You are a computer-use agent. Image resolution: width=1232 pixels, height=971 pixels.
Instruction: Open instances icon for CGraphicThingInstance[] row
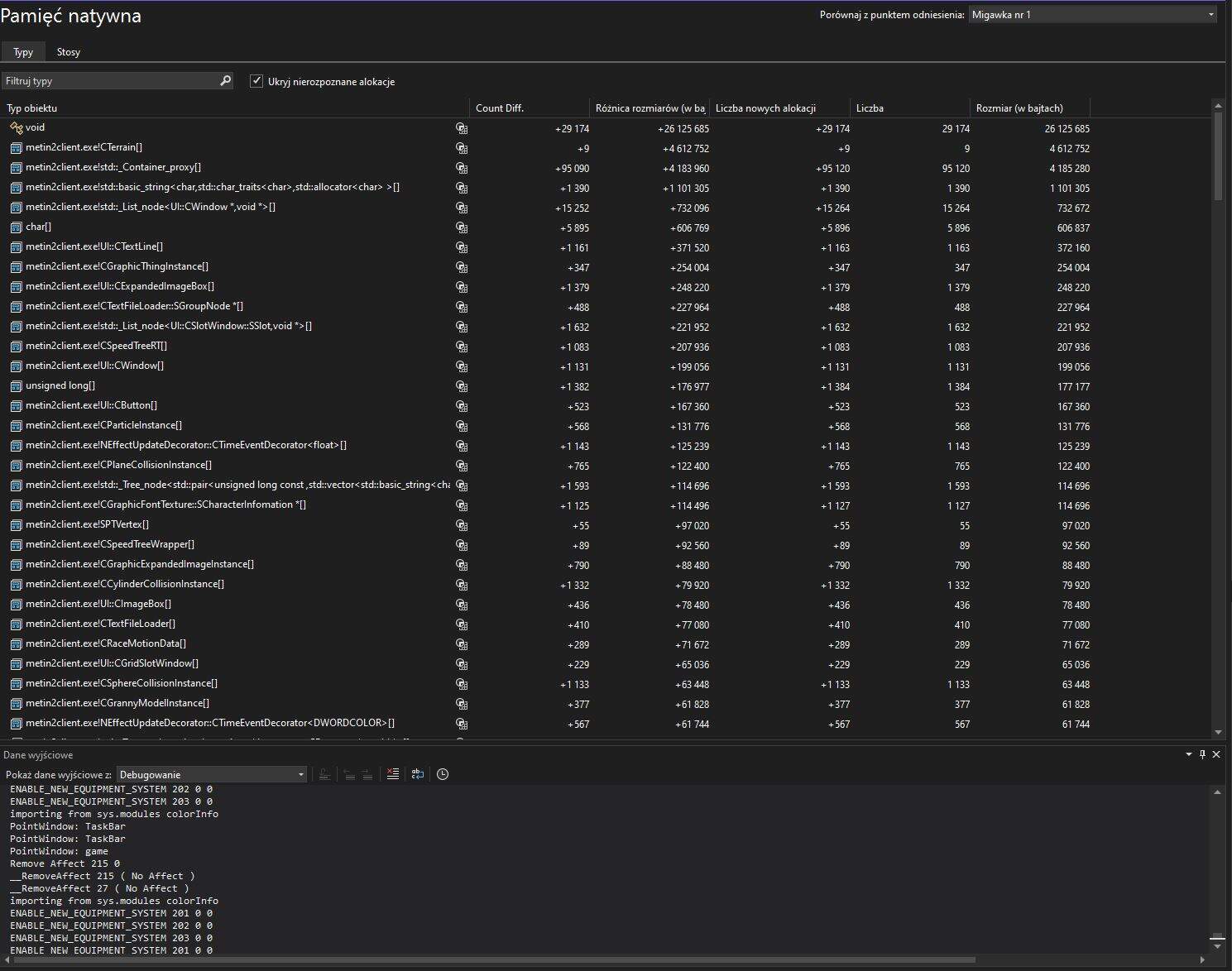point(462,267)
